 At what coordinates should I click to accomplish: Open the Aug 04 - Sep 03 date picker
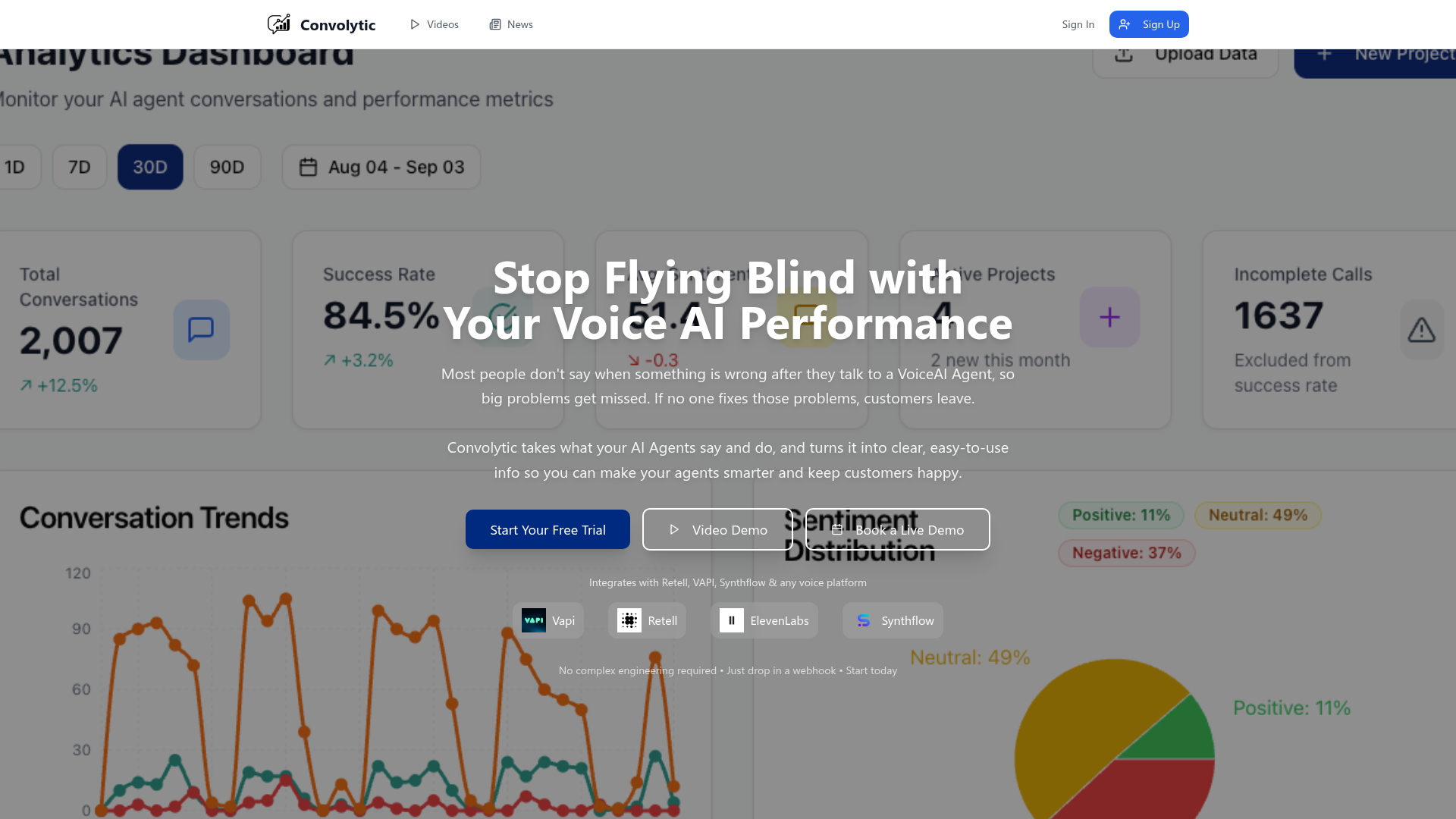click(381, 167)
